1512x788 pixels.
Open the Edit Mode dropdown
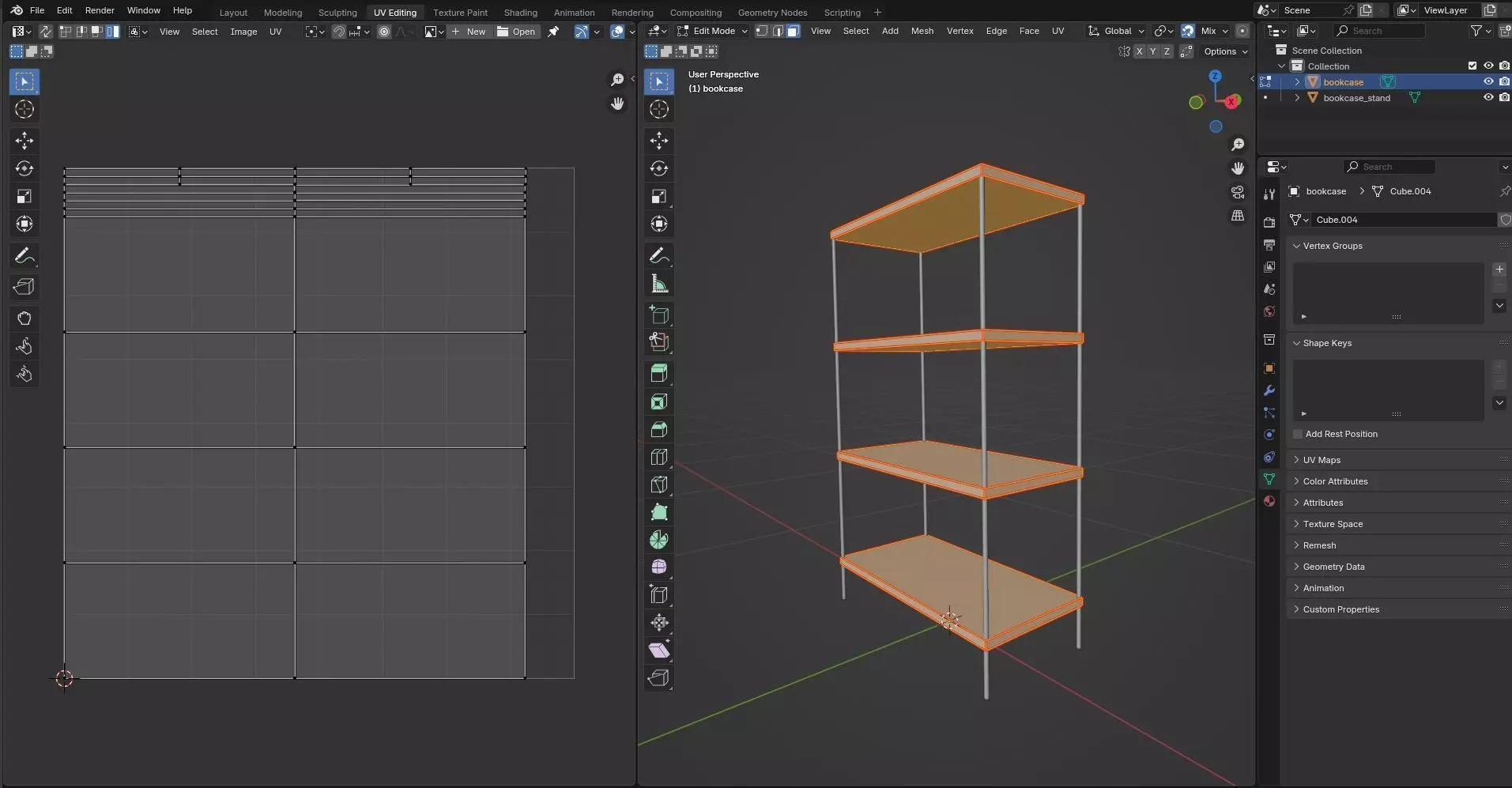pos(712,31)
